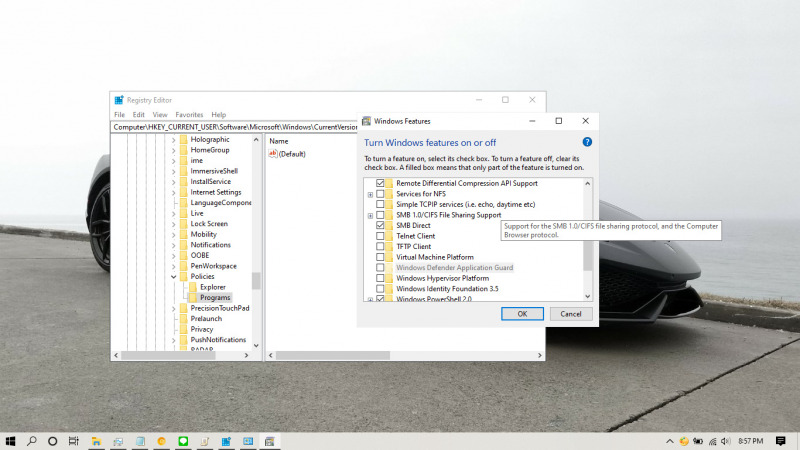Expand the Lock Screen registry key

click(x=173, y=223)
